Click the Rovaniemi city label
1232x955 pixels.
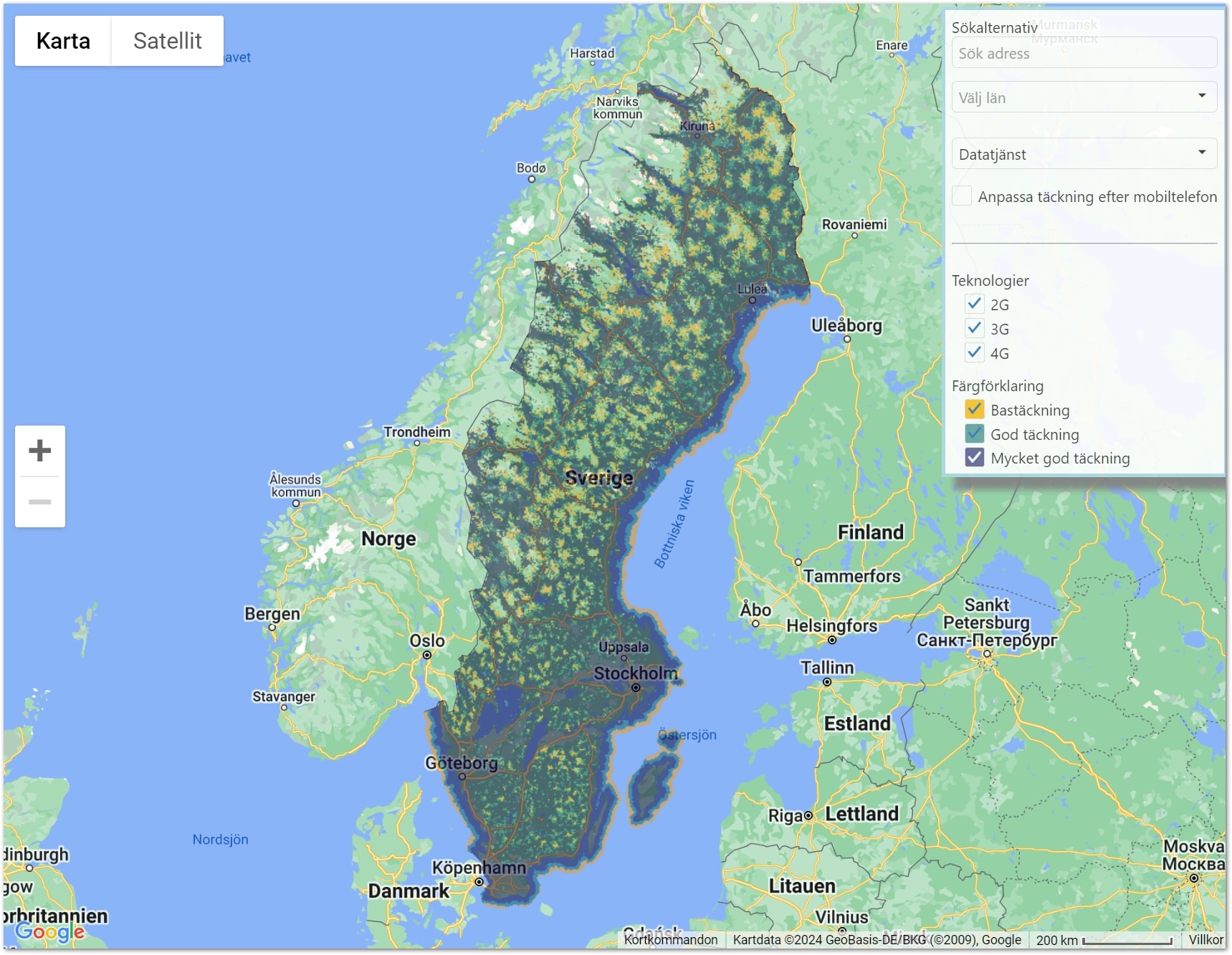[854, 224]
